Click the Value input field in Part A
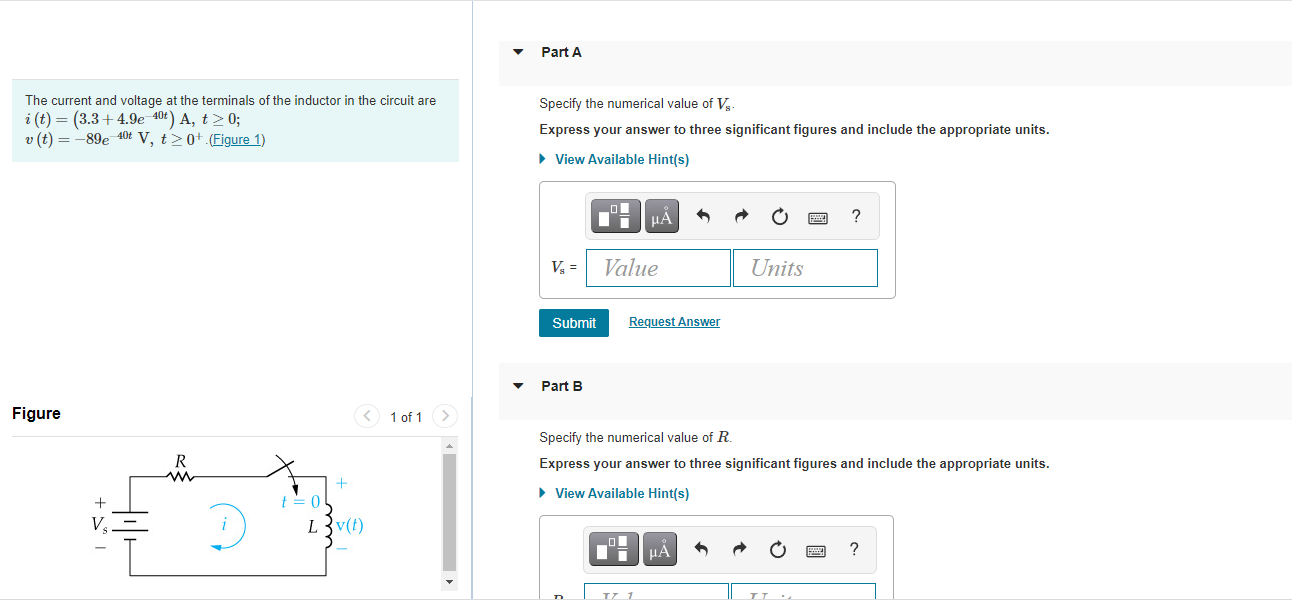 point(658,267)
